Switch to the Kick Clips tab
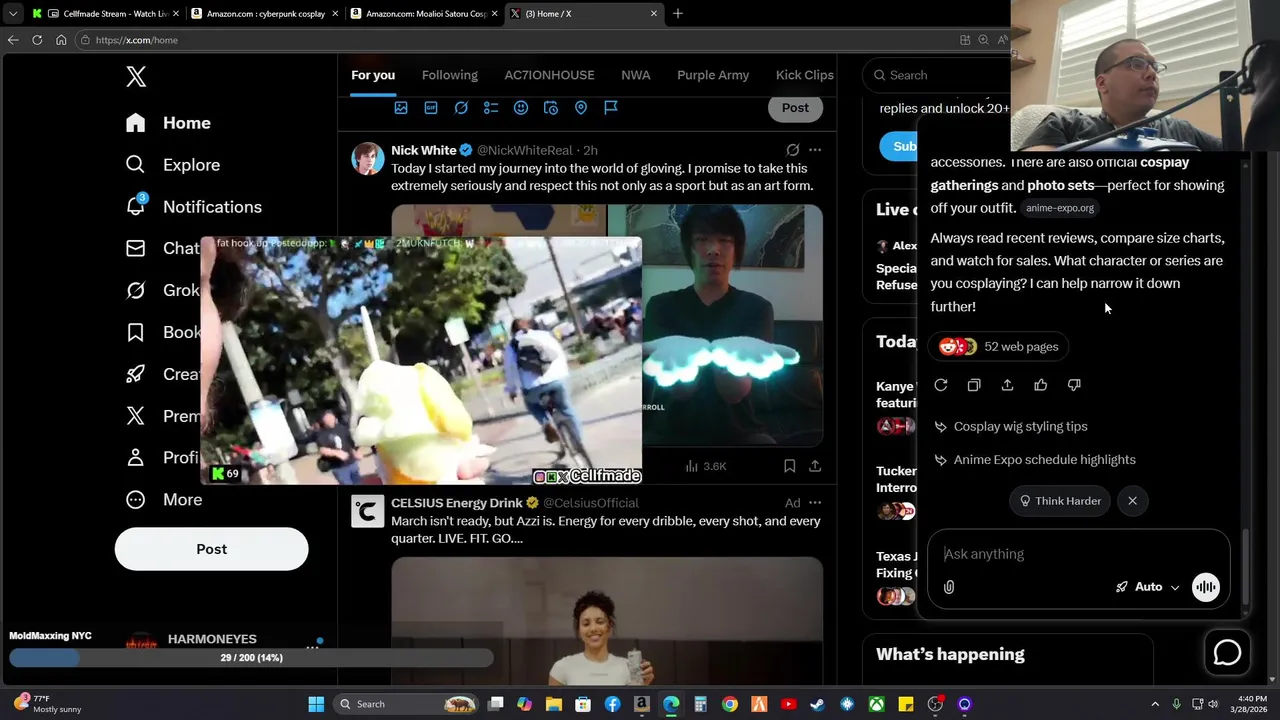Viewport: 1280px width, 720px height. [x=805, y=75]
